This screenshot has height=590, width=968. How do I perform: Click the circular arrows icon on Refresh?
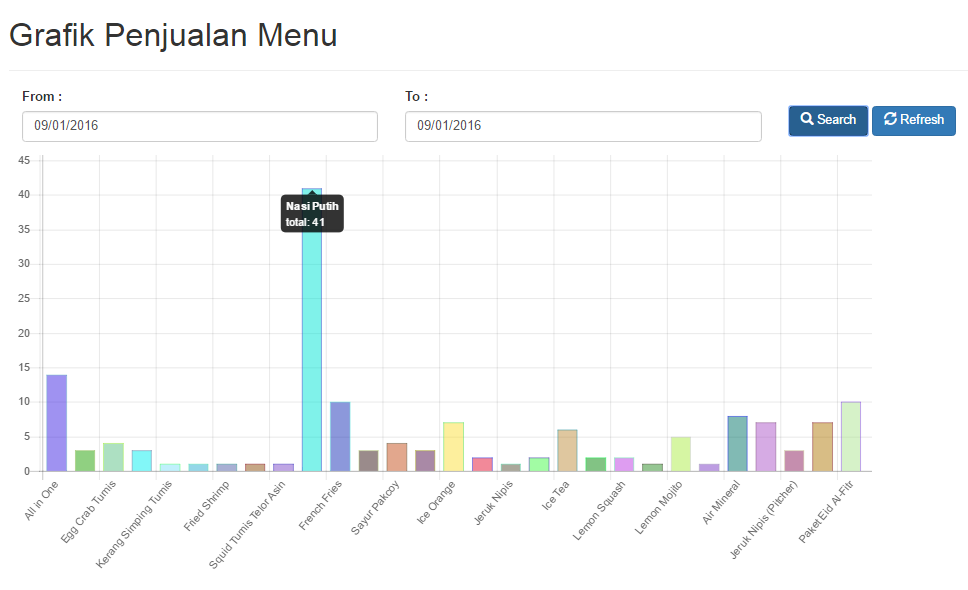(890, 119)
